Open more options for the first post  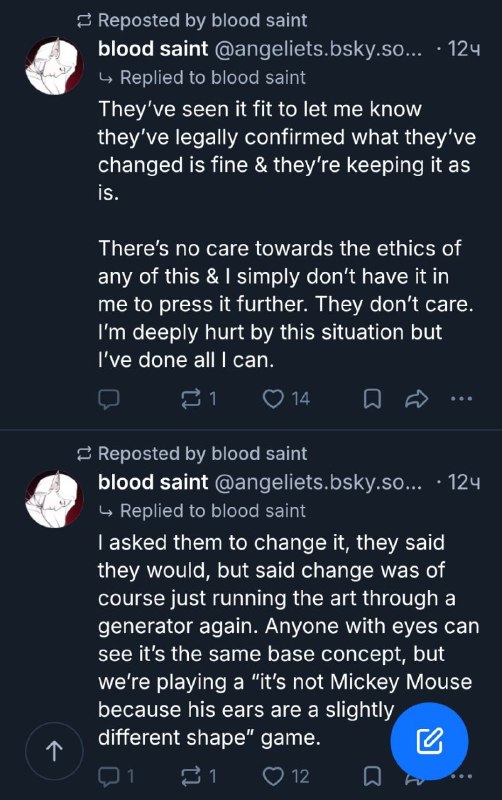[462, 398]
